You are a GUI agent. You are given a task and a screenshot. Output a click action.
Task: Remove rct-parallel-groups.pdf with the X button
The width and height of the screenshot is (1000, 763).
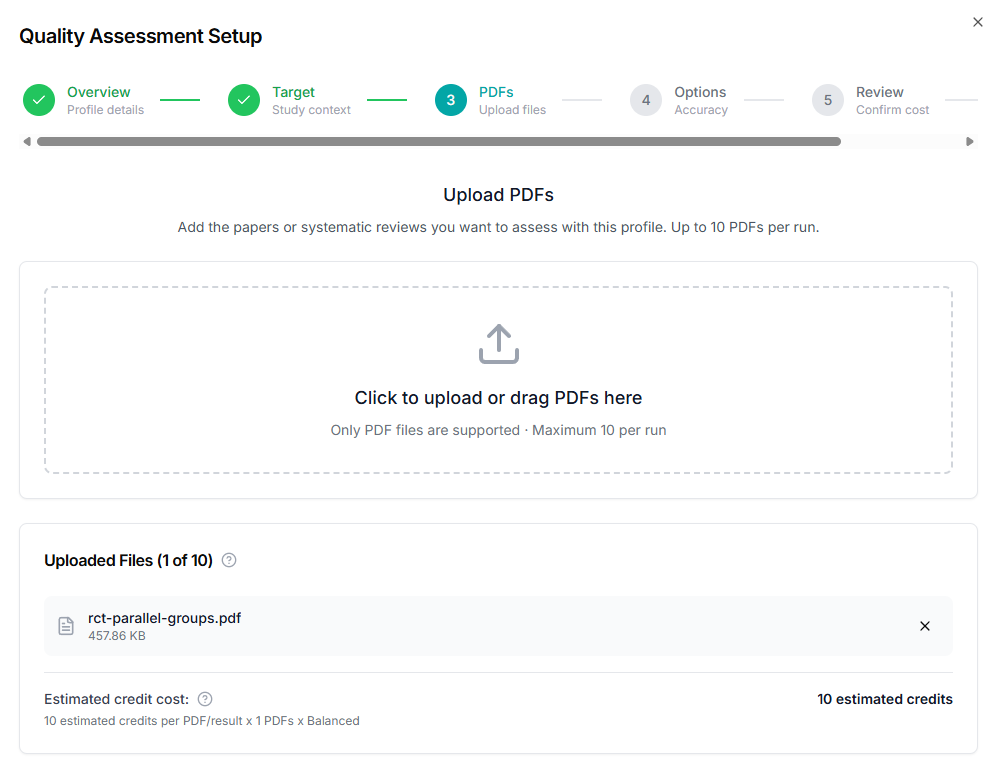[x=925, y=626]
